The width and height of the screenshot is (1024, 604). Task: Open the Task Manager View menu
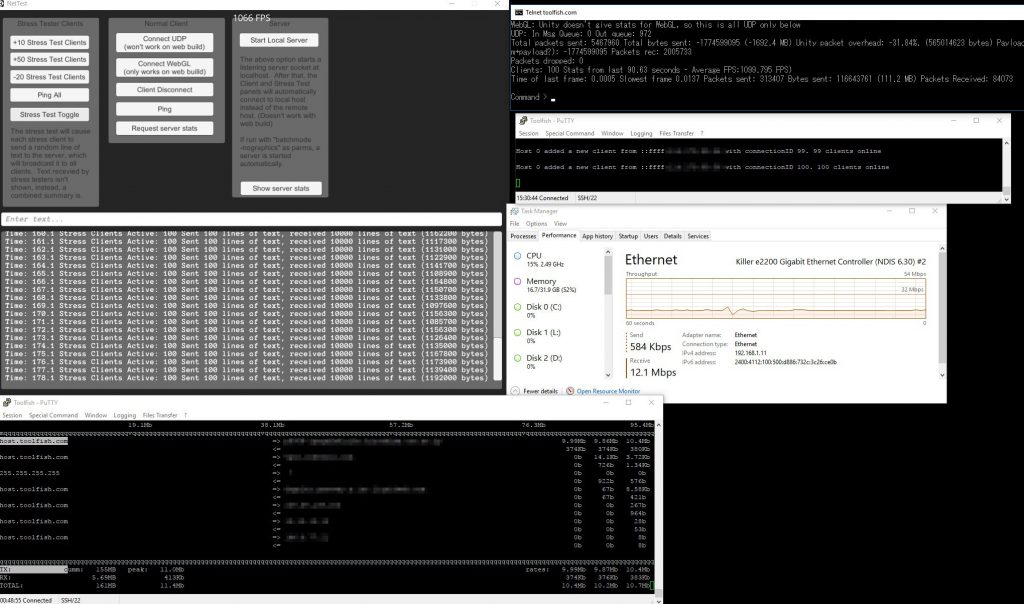pyautogui.click(x=560, y=224)
